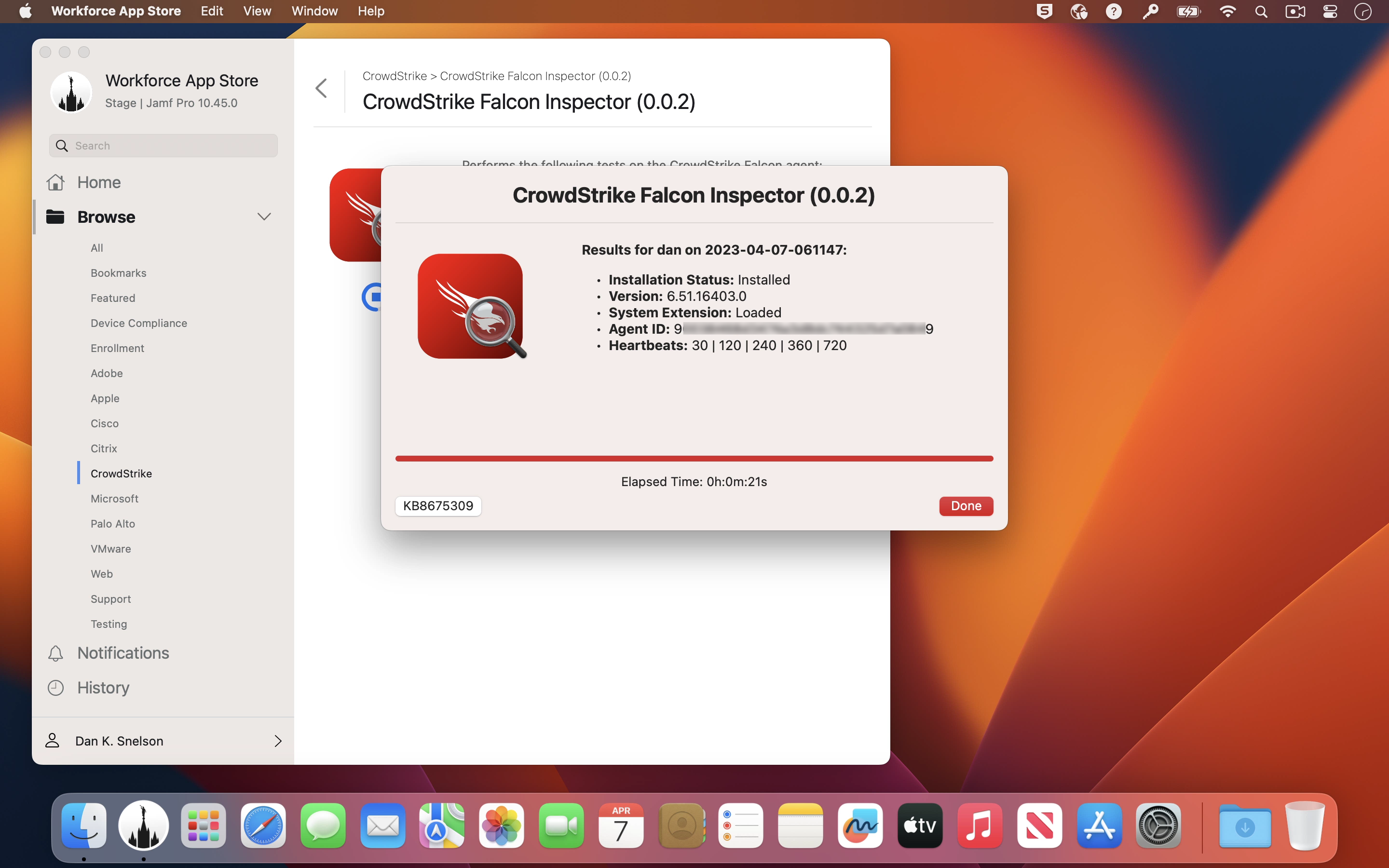1389x868 pixels.
Task: Open Control Center from the menu bar
Action: [1330, 12]
